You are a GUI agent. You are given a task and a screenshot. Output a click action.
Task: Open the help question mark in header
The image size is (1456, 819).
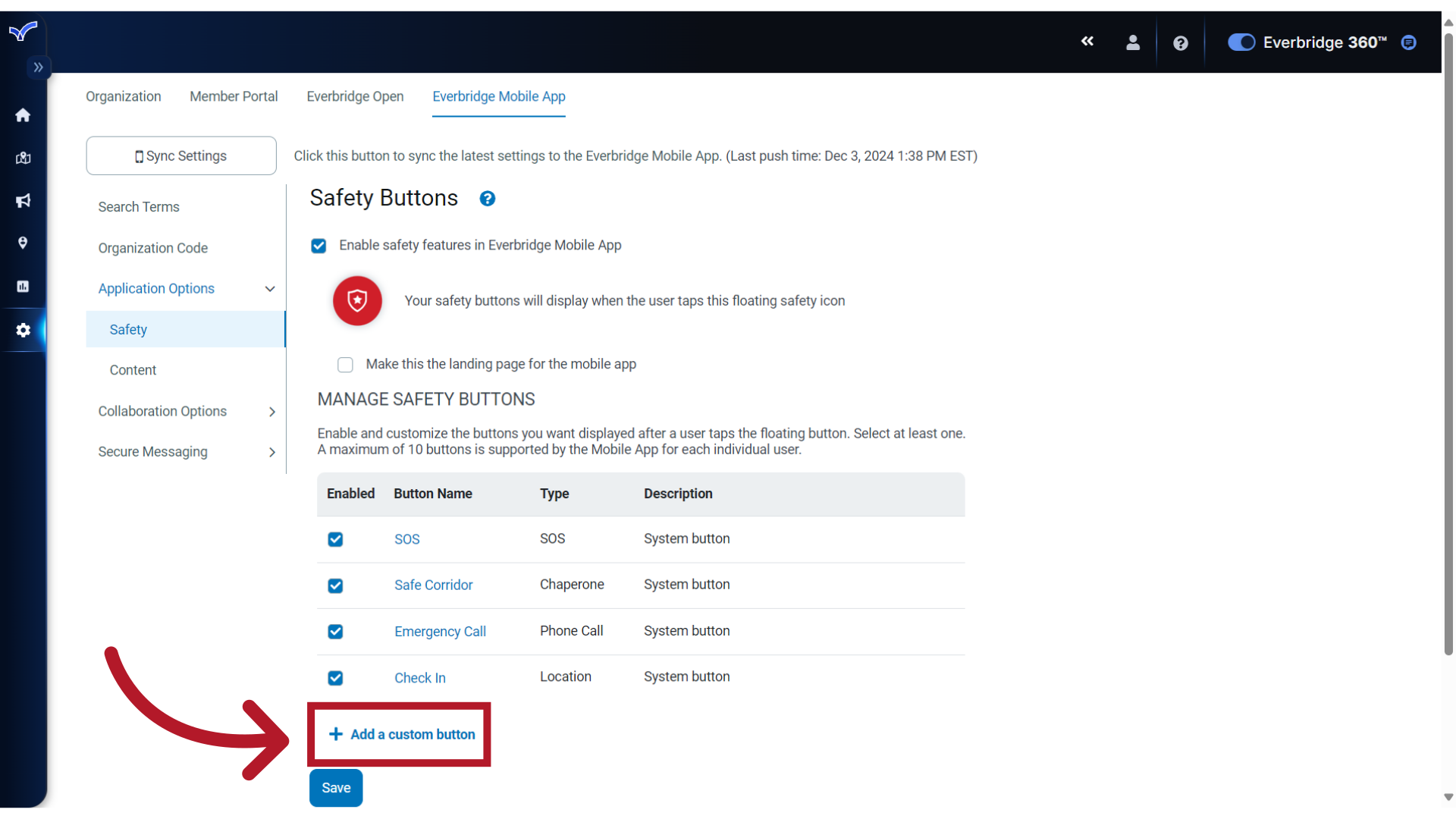pyautogui.click(x=1181, y=43)
